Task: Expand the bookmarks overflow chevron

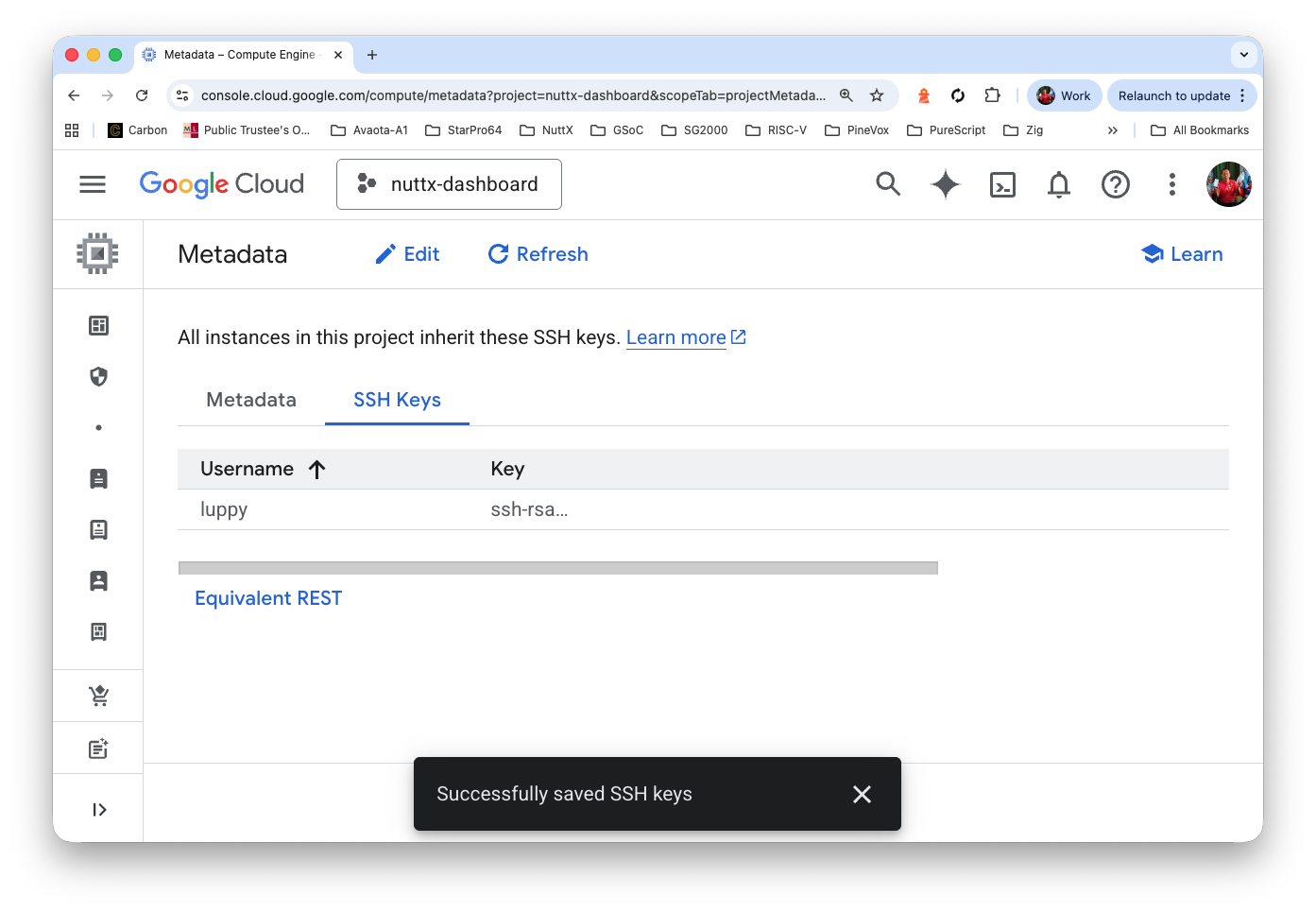Action: [x=1113, y=129]
